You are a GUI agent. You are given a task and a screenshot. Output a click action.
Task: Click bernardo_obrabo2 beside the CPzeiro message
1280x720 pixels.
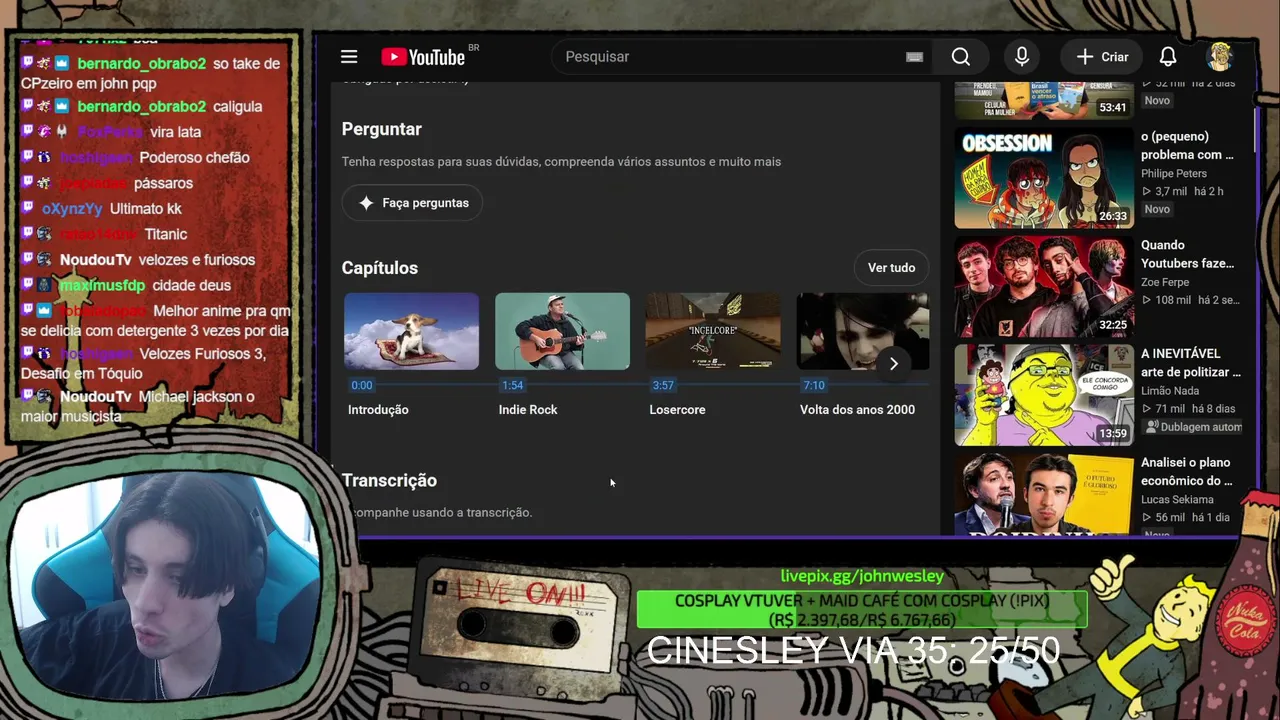(141, 64)
